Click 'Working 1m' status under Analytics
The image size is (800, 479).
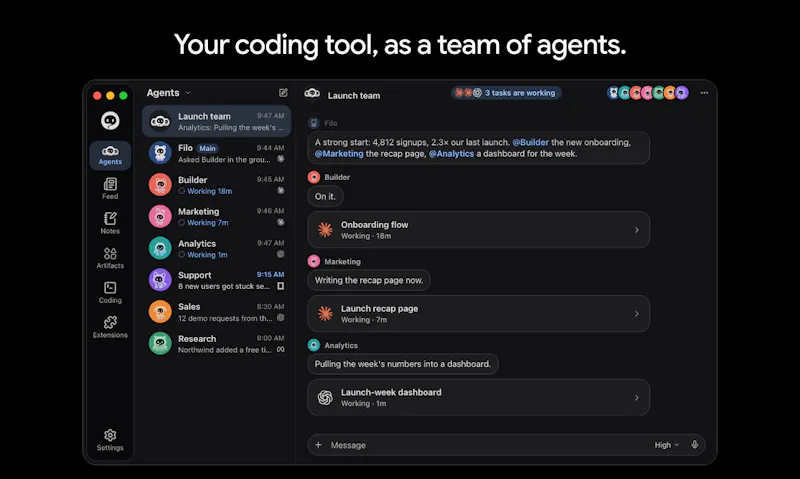pos(203,255)
